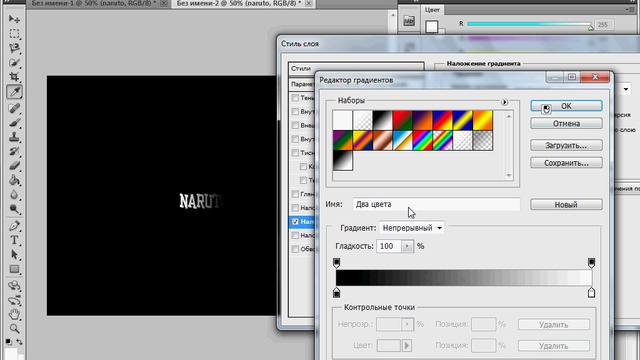Viewport: 640px width, 360px height.
Task: Select the Clone Stamp tool
Action: pos(14,137)
